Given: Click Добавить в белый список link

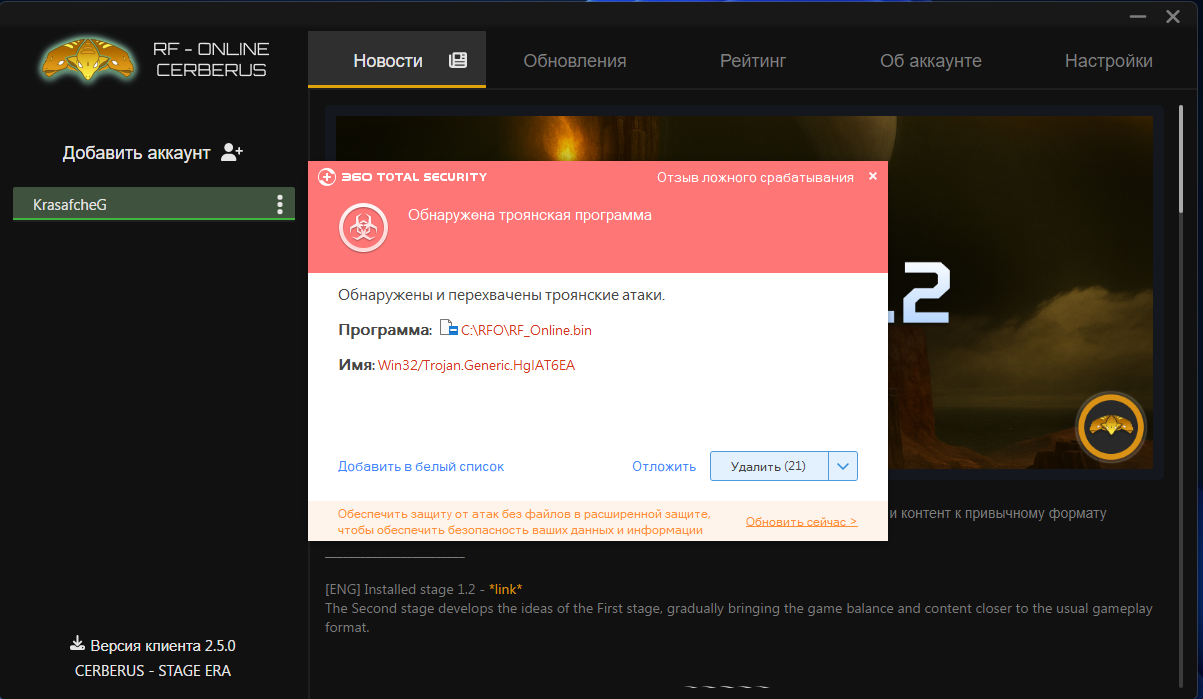Looking at the screenshot, I should pos(421,466).
